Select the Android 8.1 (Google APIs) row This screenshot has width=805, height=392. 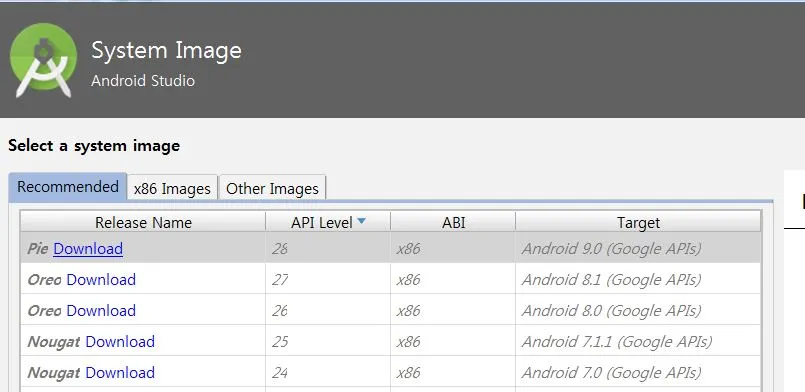(x=391, y=279)
